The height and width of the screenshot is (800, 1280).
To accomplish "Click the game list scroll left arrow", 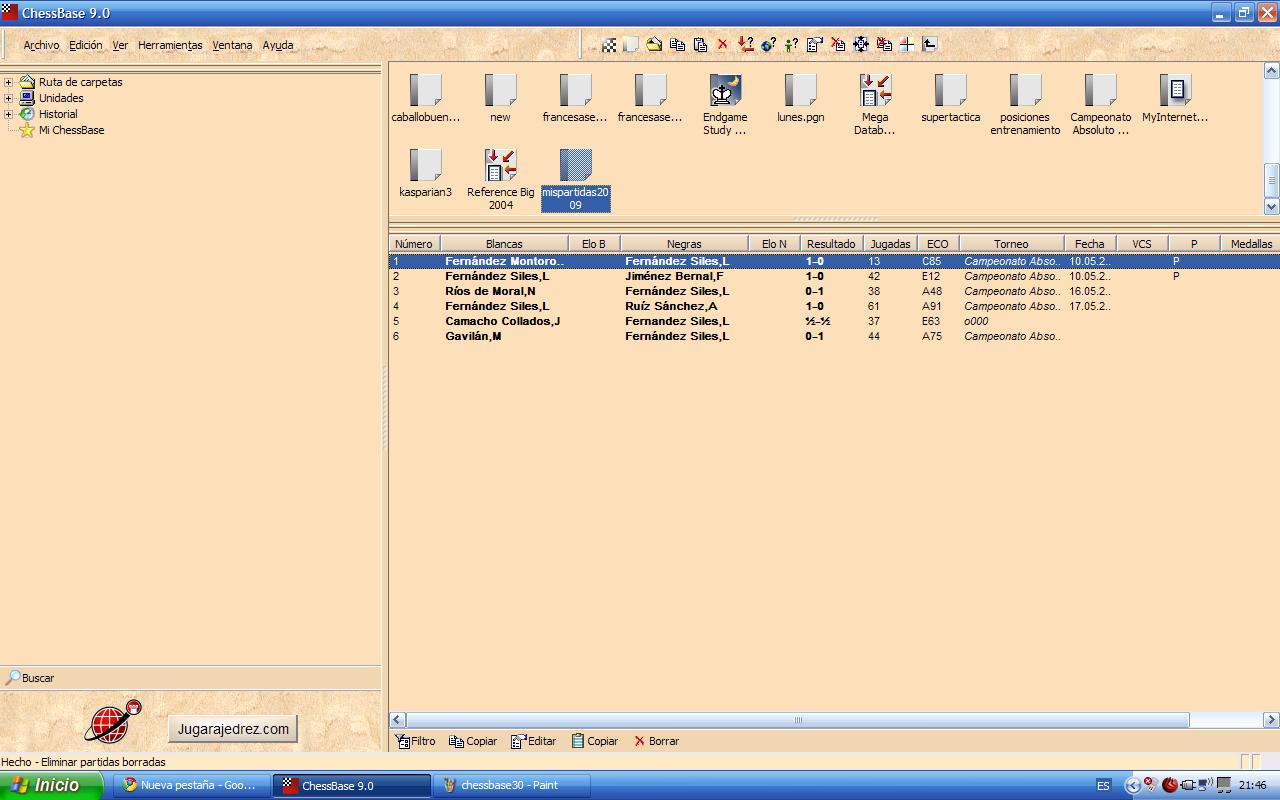I will pos(397,719).
